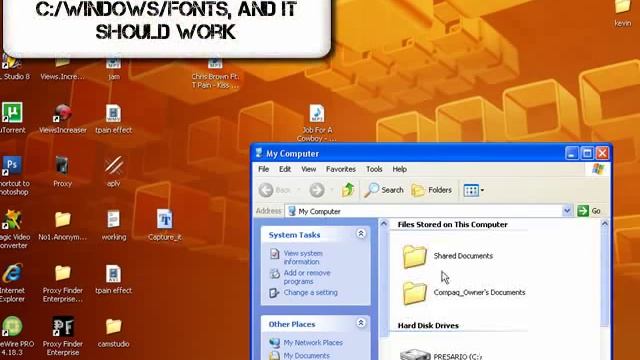Select the tpain effect file above camstudio
Viewport: 640px width, 360px height.
tap(113, 273)
